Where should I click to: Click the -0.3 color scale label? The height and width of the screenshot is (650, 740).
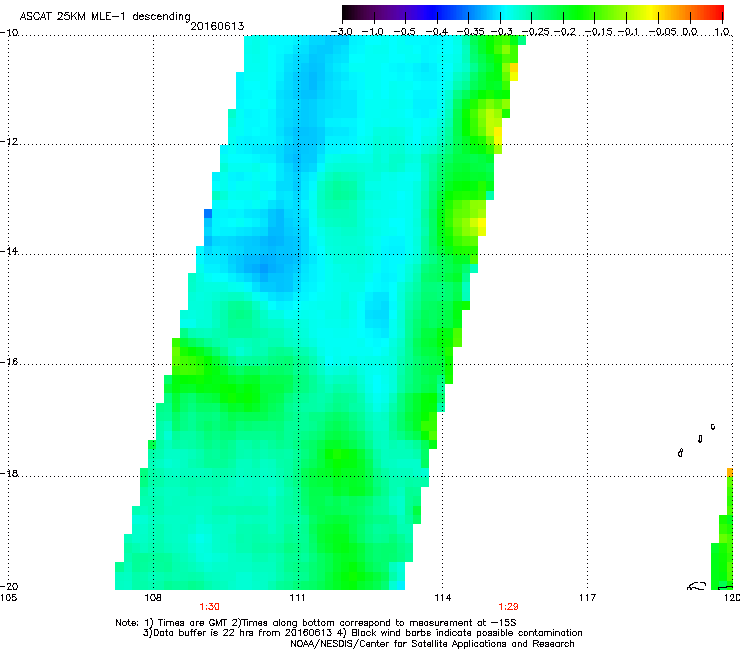click(x=501, y=32)
